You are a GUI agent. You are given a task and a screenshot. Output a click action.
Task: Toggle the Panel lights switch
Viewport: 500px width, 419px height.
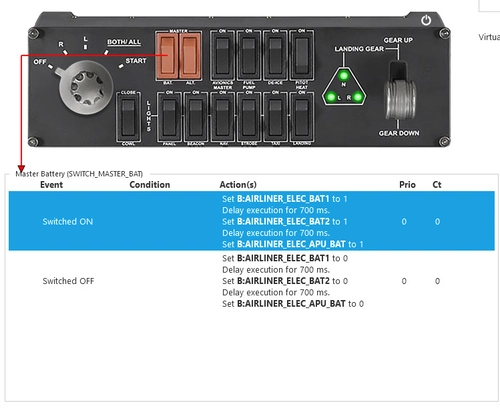[169, 117]
